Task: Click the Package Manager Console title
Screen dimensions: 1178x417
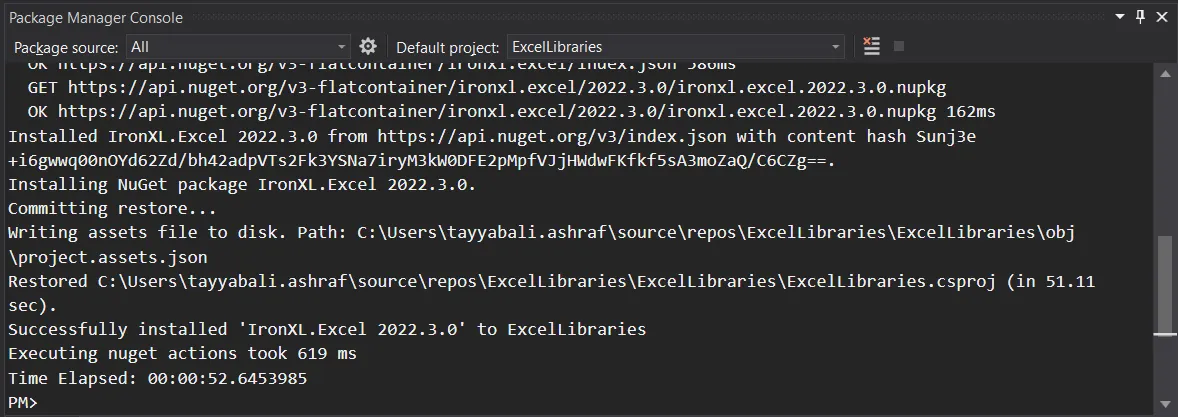Action: pyautogui.click(x=96, y=17)
